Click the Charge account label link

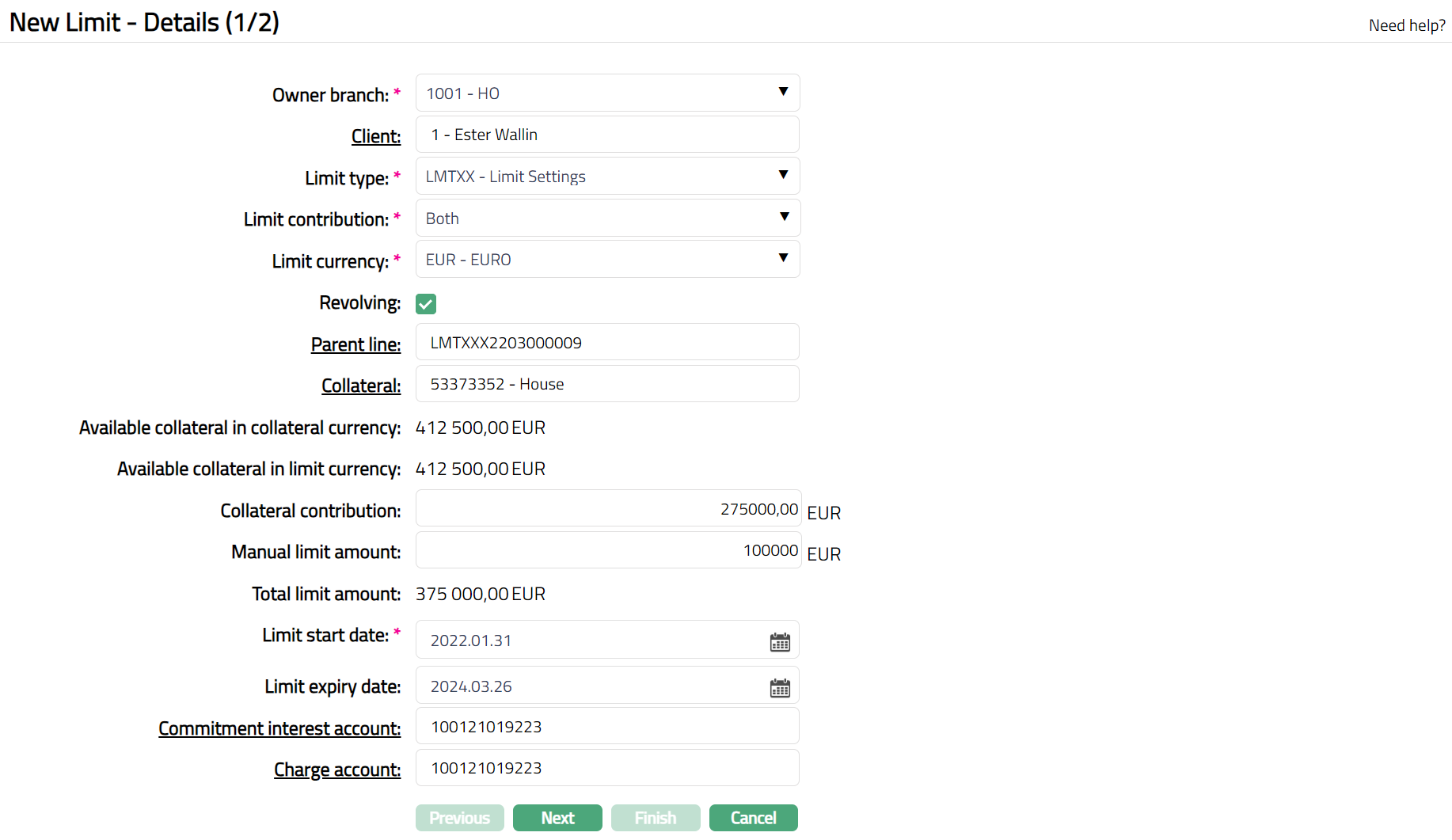(x=337, y=770)
